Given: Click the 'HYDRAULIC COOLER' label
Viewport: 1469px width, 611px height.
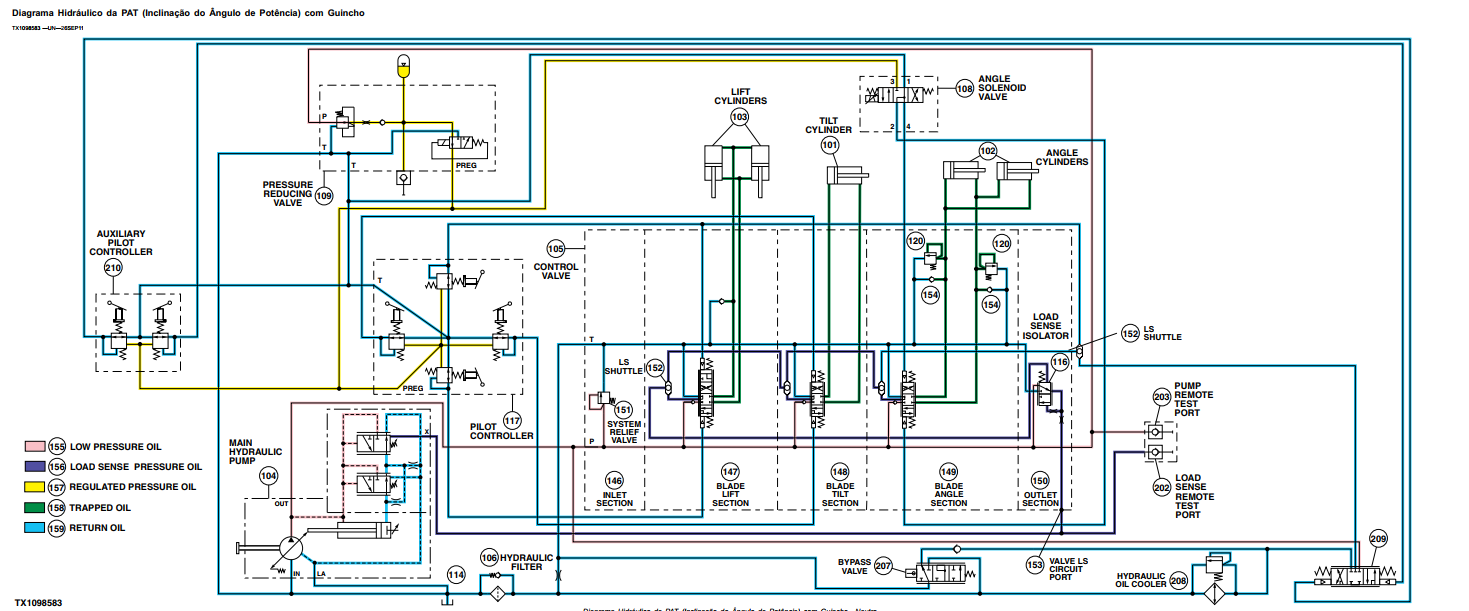Looking at the screenshot, I should point(1140,580).
